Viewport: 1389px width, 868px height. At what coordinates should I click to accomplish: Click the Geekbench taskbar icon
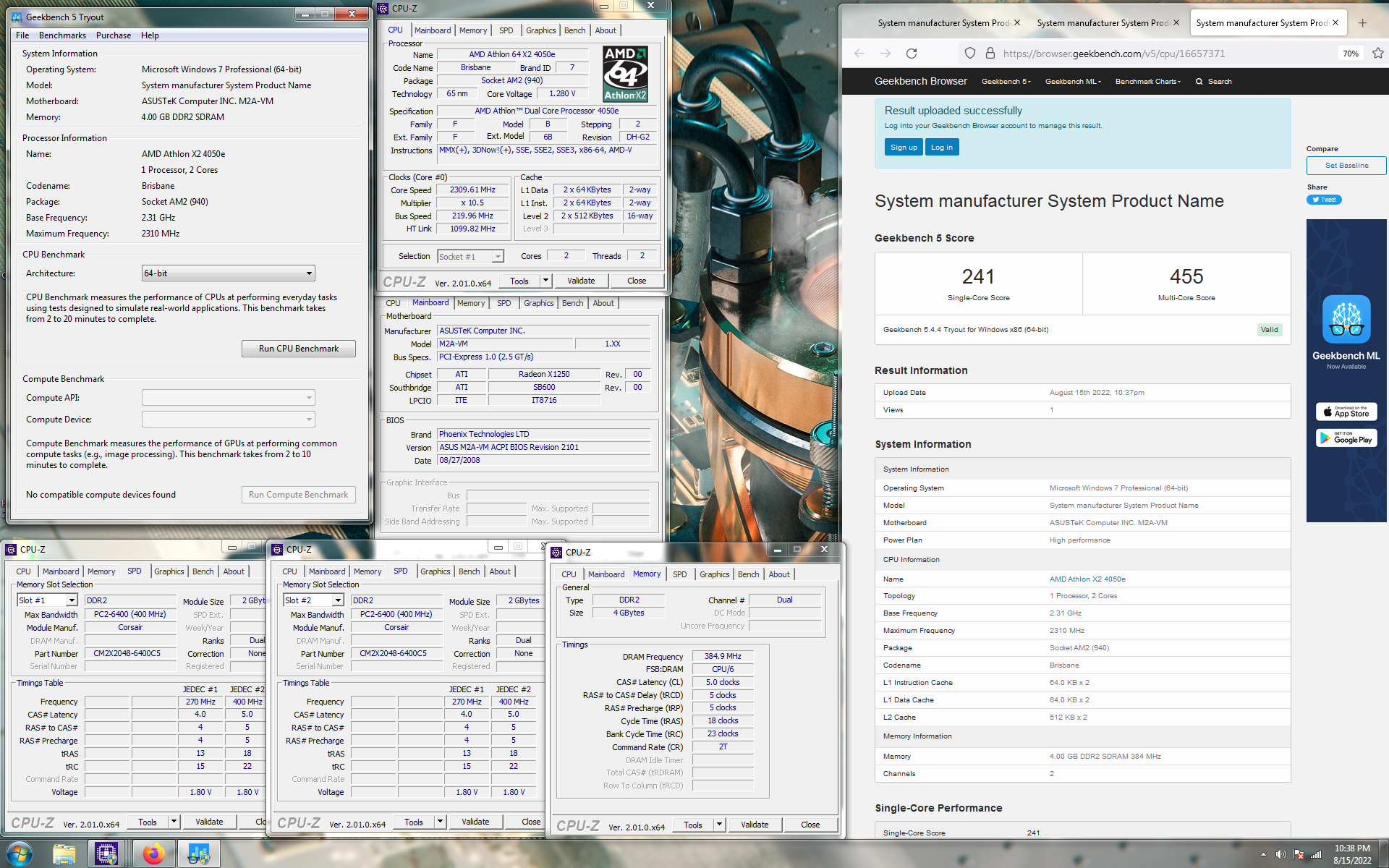(x=198, y=854)
